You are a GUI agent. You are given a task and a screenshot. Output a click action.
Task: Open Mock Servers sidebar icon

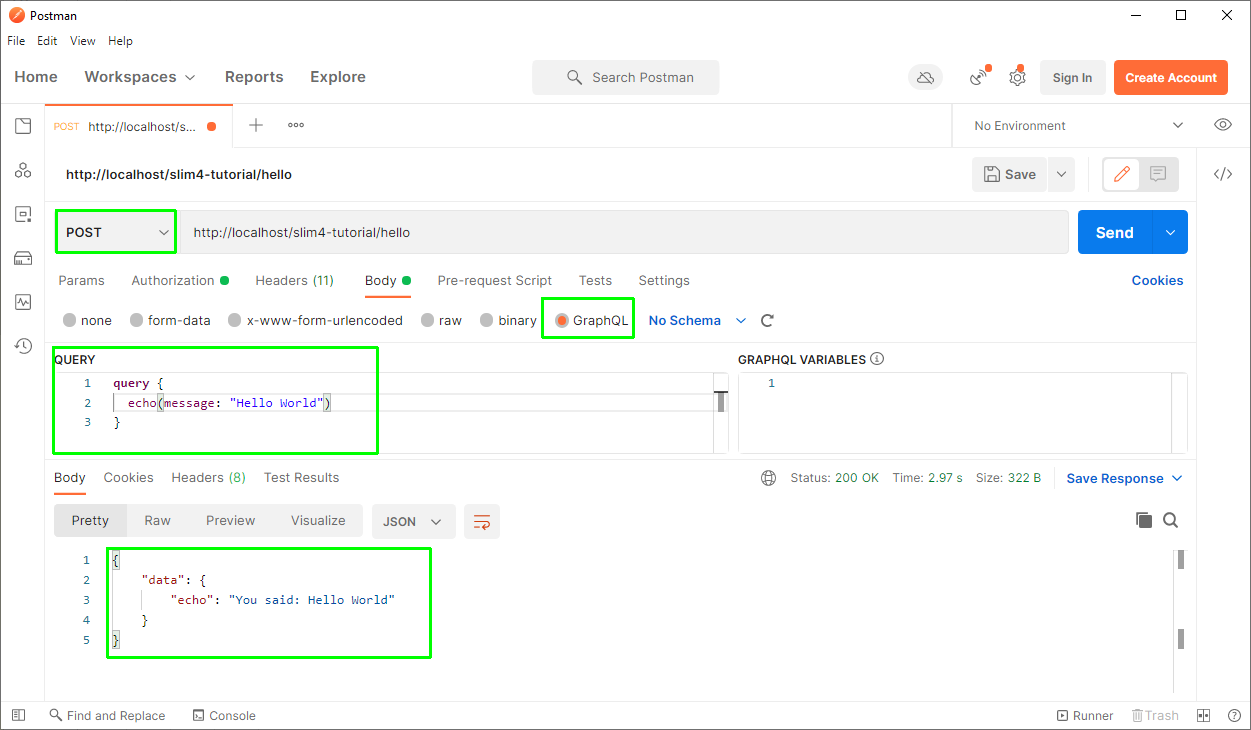23,258
